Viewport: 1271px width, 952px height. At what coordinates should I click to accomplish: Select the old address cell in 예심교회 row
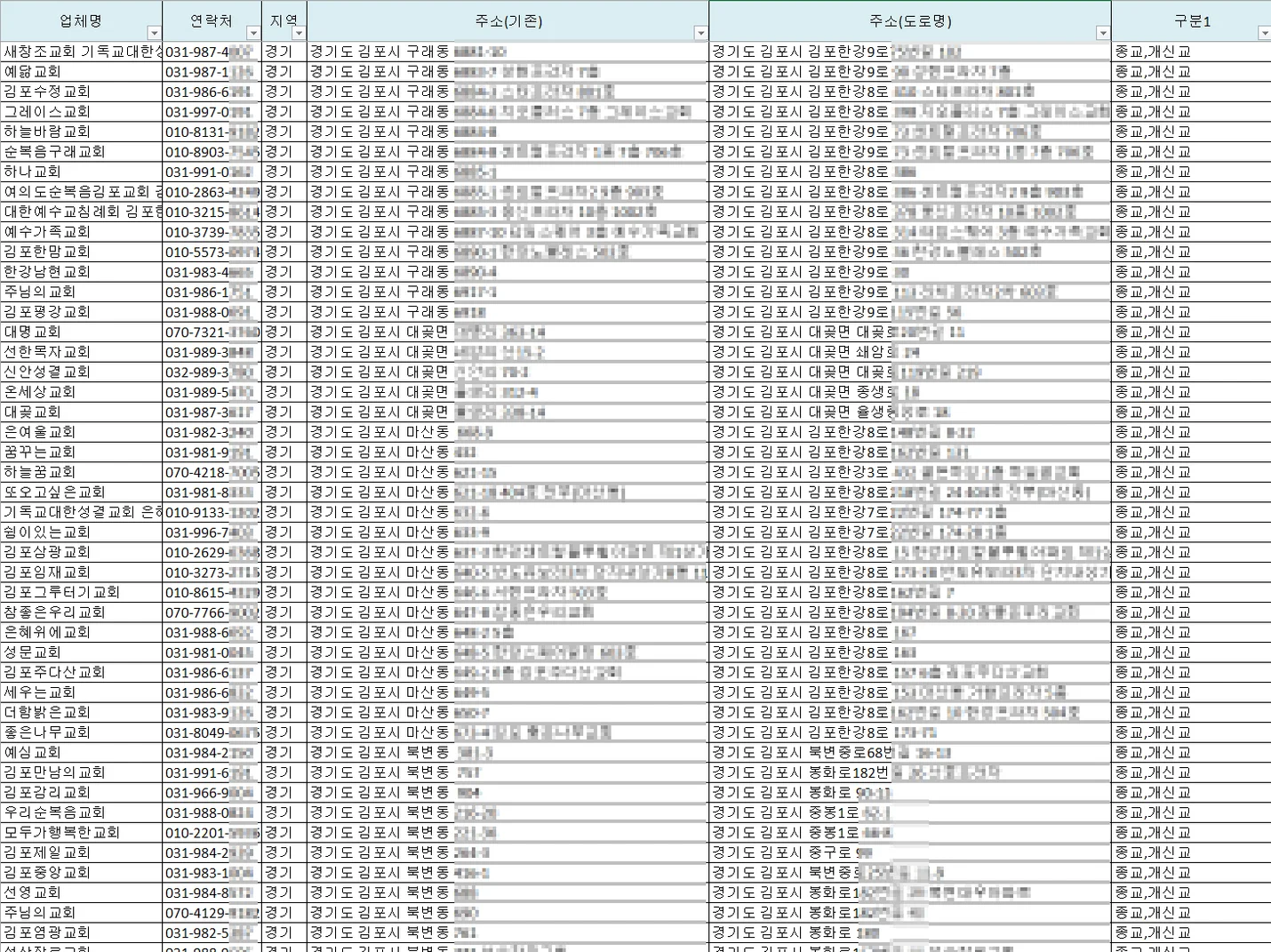(508, 752)
